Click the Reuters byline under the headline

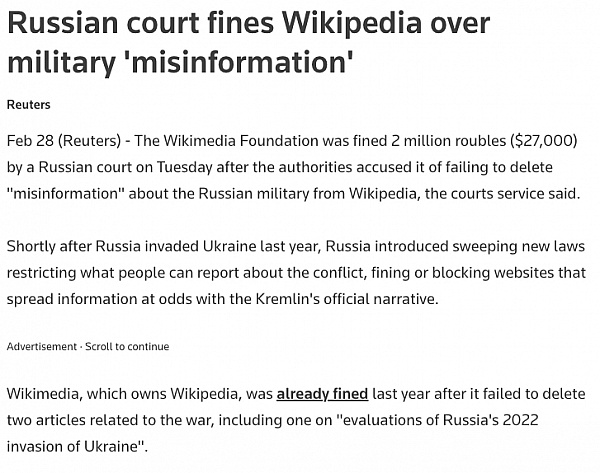point(29,104)
